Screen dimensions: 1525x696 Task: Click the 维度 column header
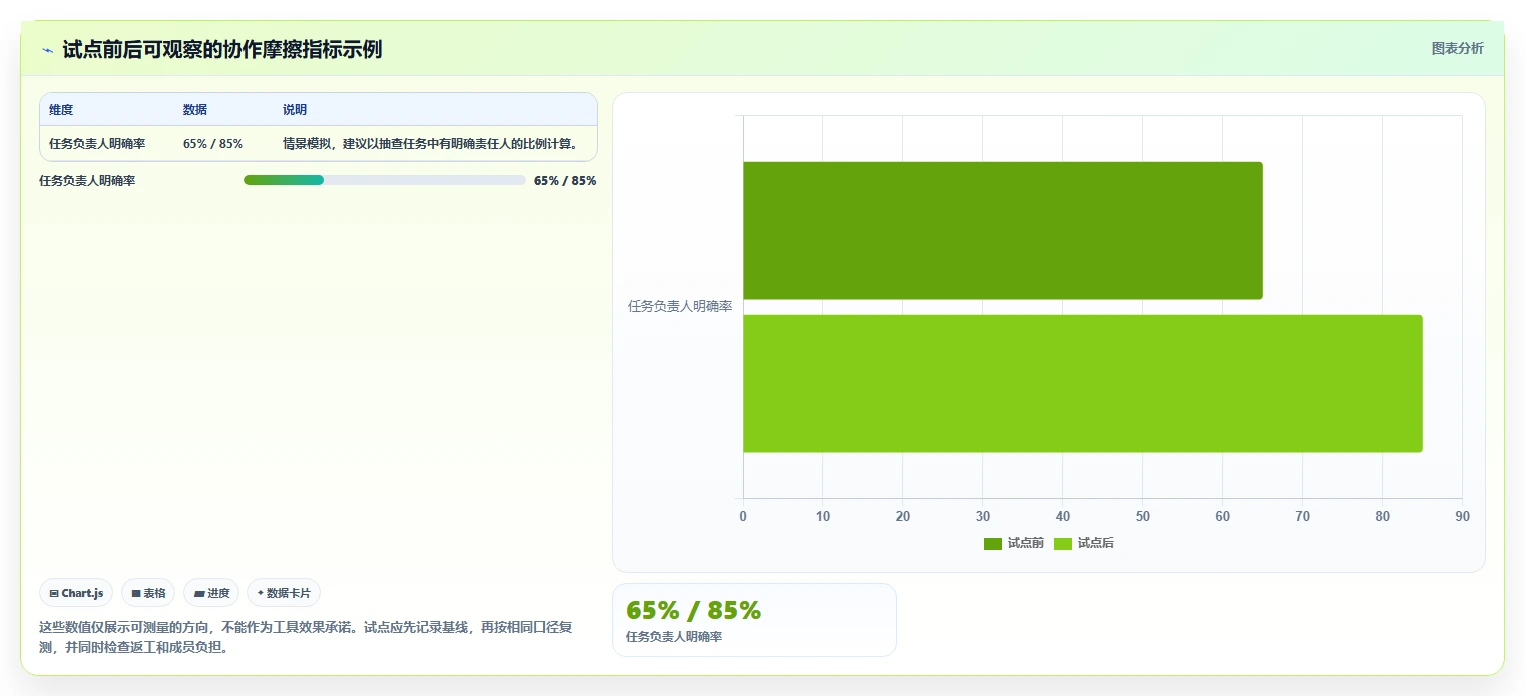(x=61, y=110)
